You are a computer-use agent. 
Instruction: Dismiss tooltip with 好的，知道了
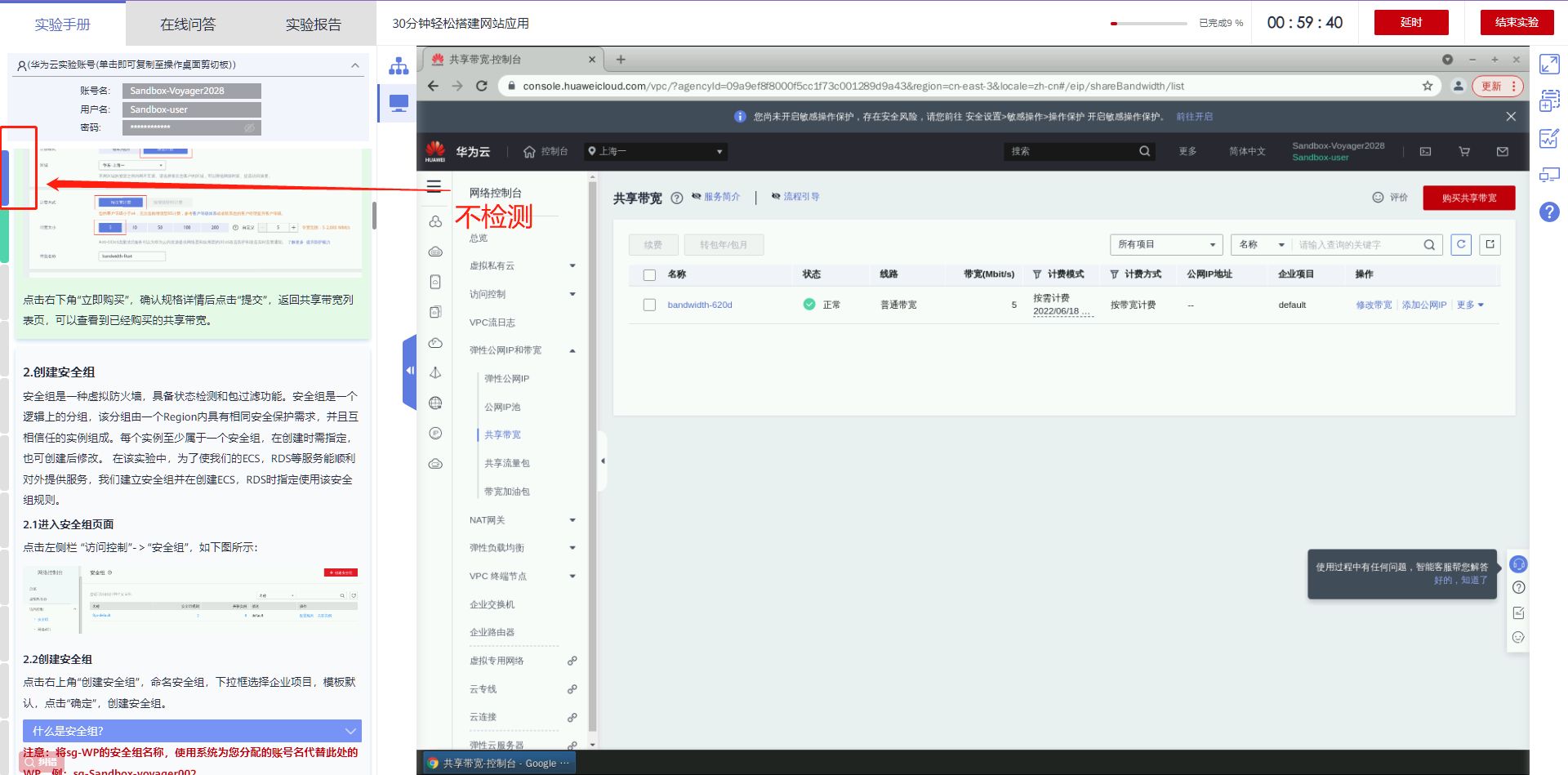tap(1461, 581)
